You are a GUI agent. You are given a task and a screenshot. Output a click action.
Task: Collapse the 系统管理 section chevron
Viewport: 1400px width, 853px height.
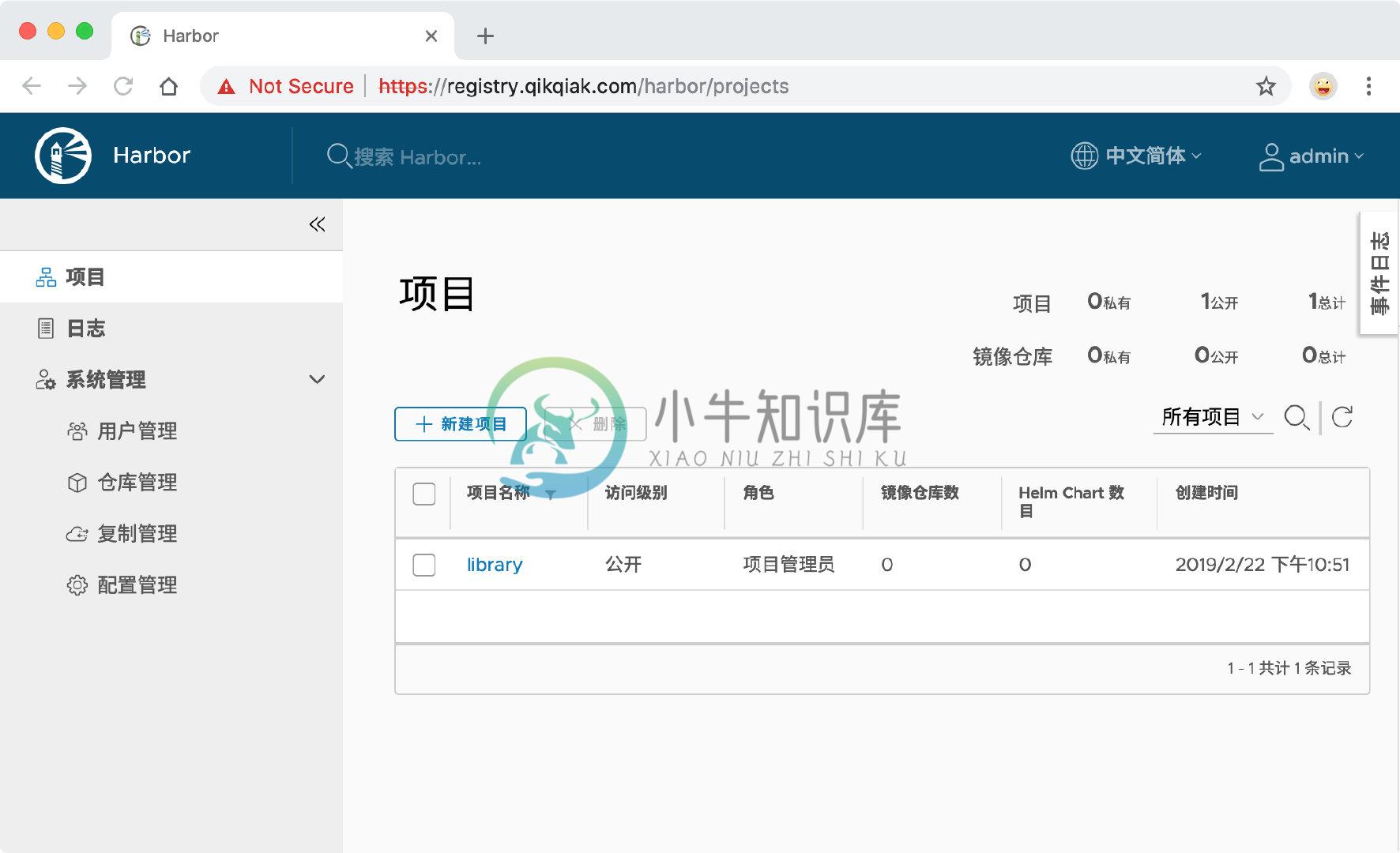coord(317,379)
